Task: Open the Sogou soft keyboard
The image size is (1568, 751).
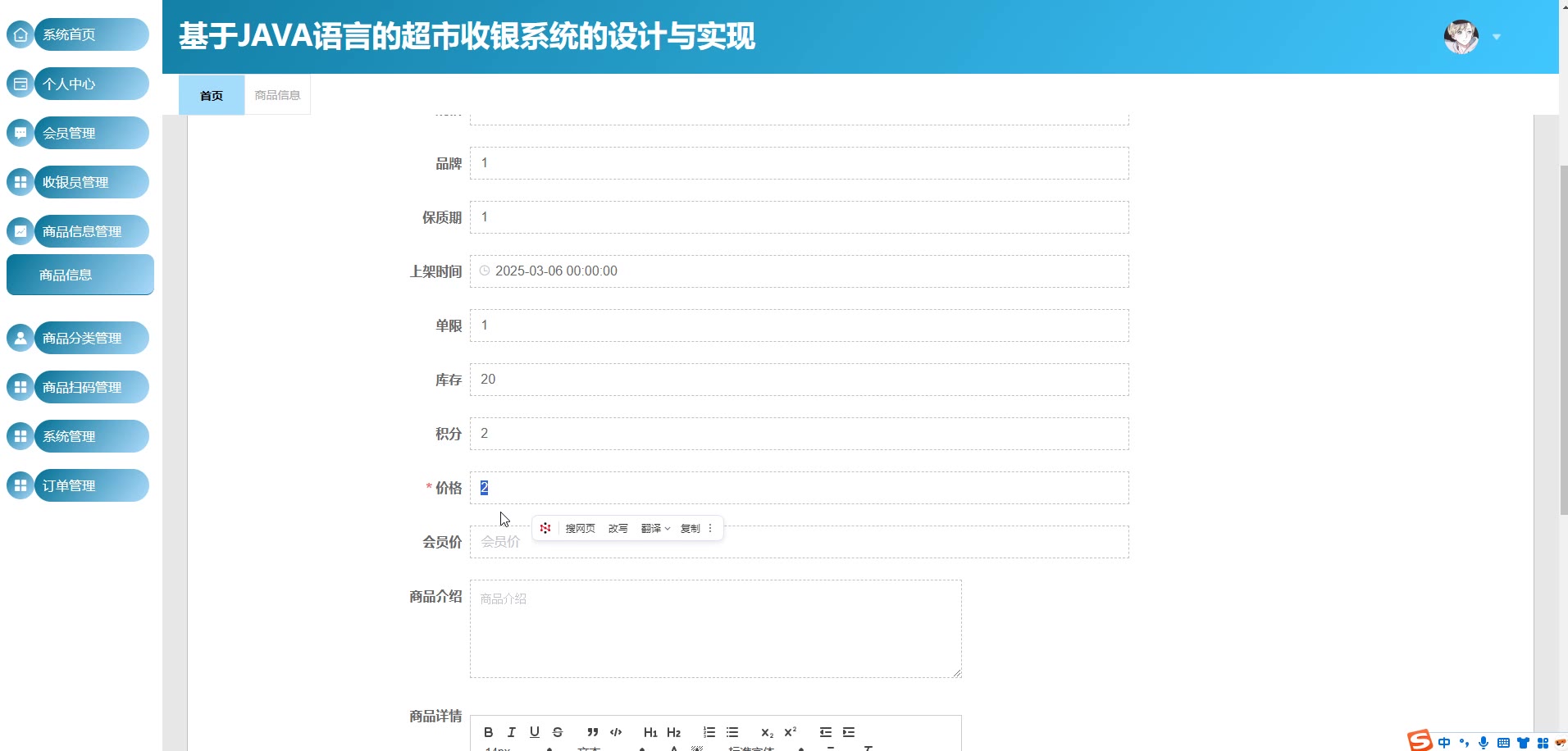Action: click(1503, 743)
